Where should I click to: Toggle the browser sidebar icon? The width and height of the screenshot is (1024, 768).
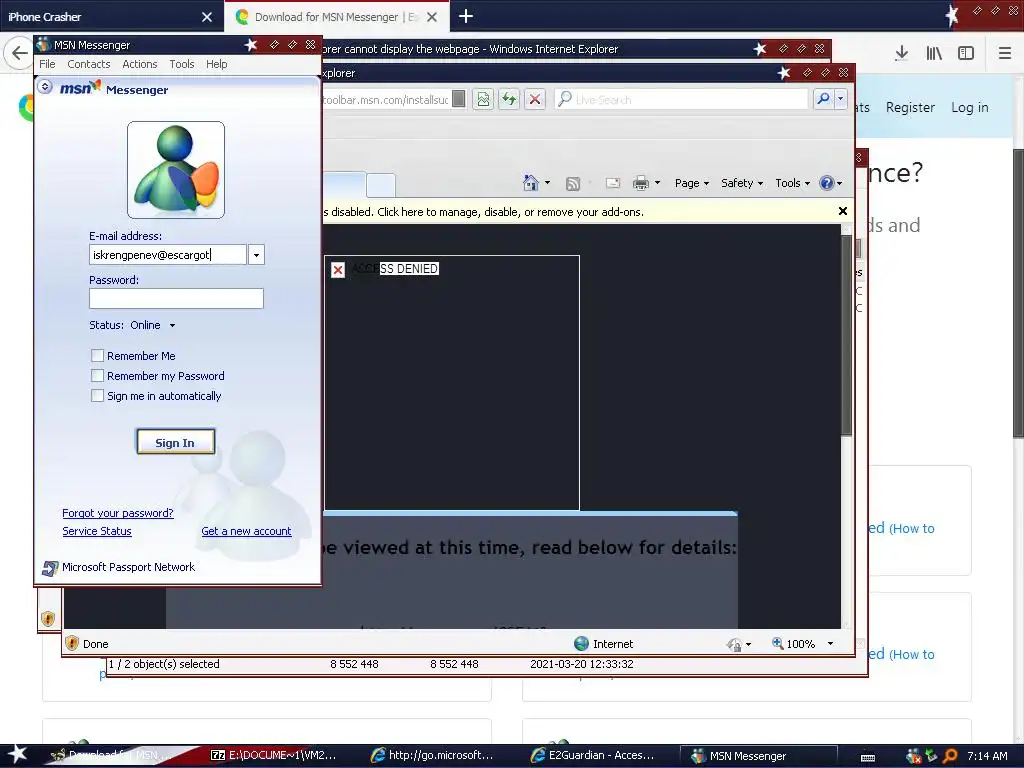pos(966,54)
